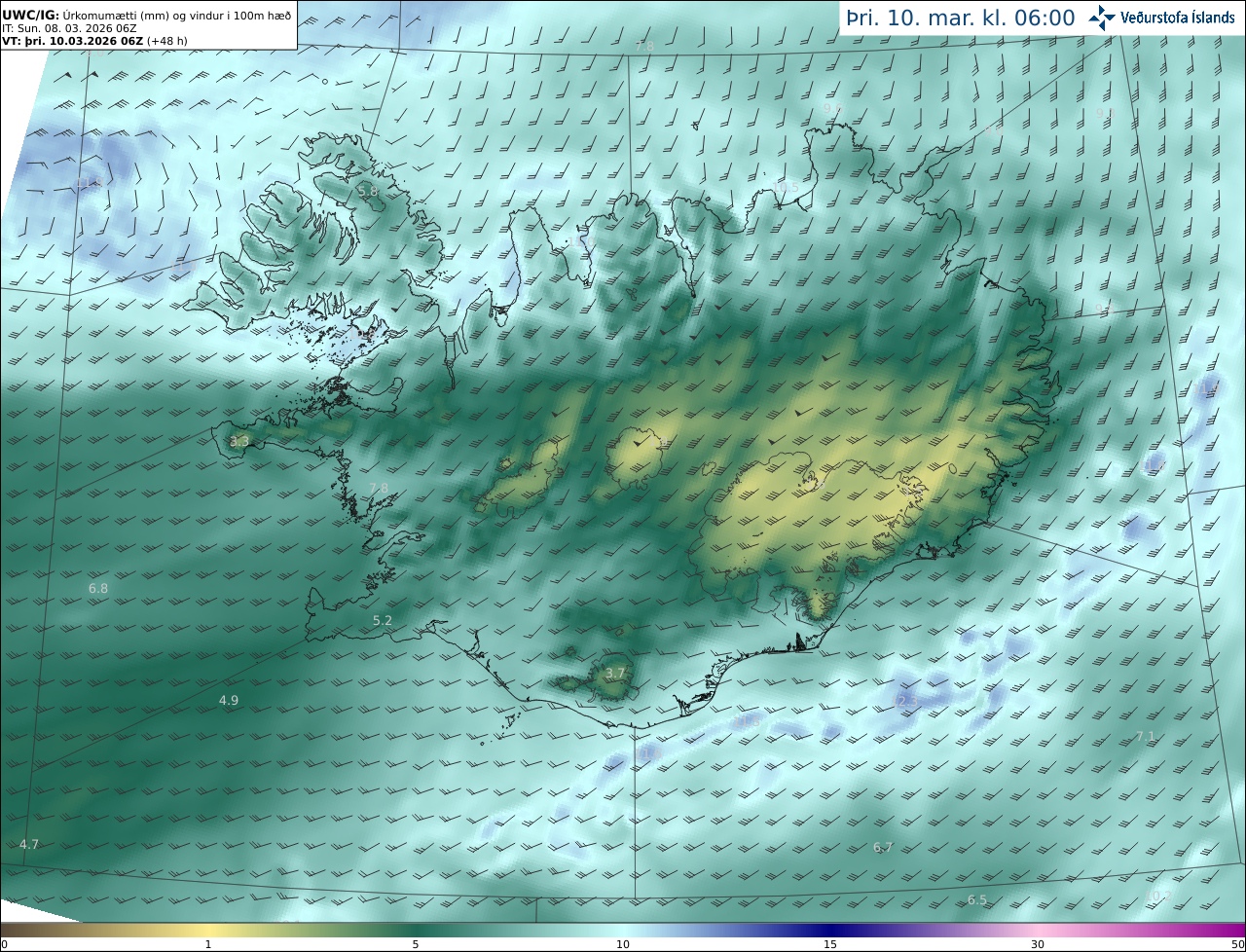Click the Veðurstofa Íslands logo icon

(1102, 17)
